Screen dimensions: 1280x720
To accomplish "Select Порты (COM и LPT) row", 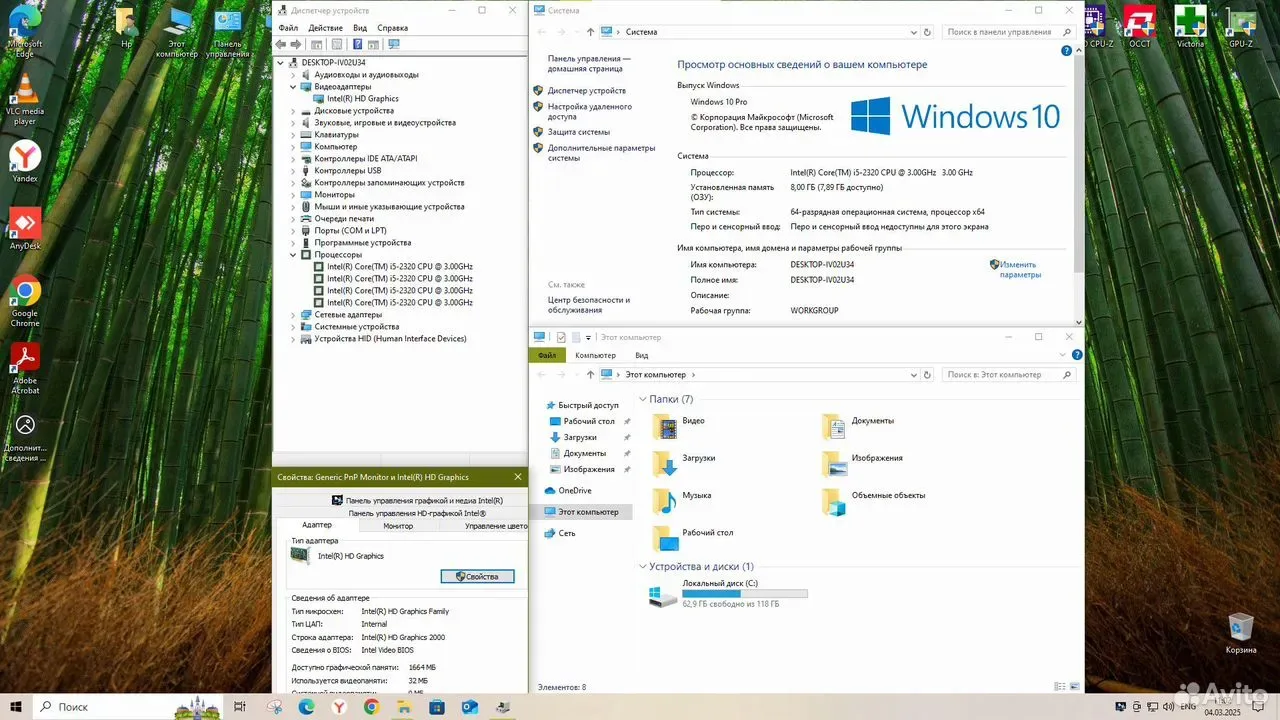I will pos(350,231).
